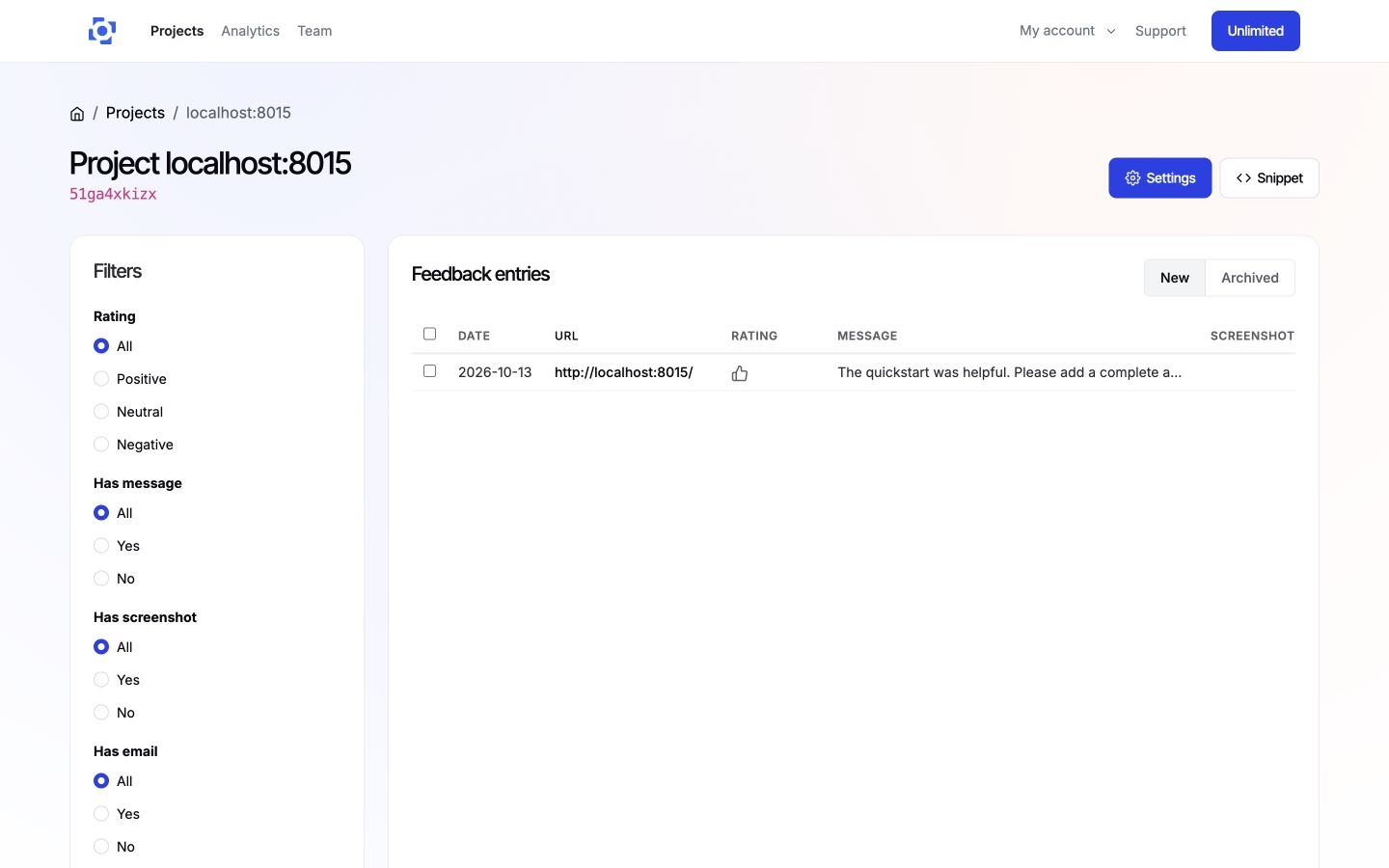Tick the checkbox for the 2026-10-13 entry
This screenshot has width=1389, height=868.
pyautogui.click(x=430, y=371)
